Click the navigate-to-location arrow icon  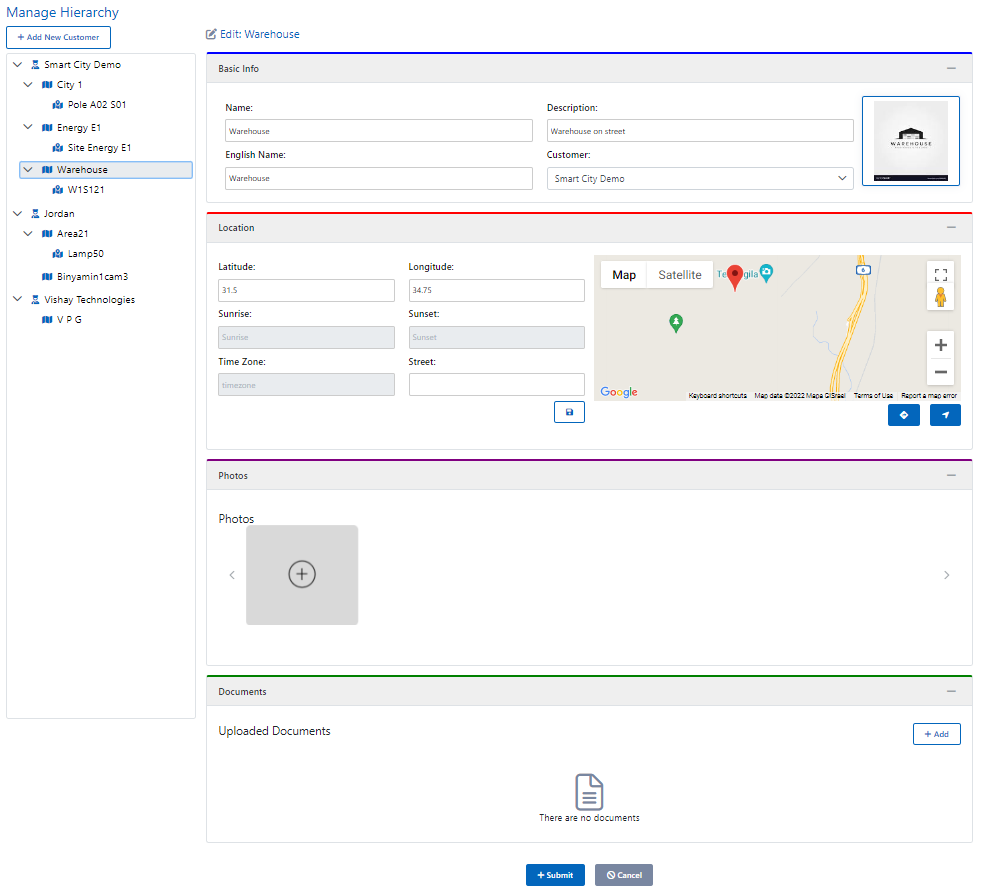tap(945, 415)
